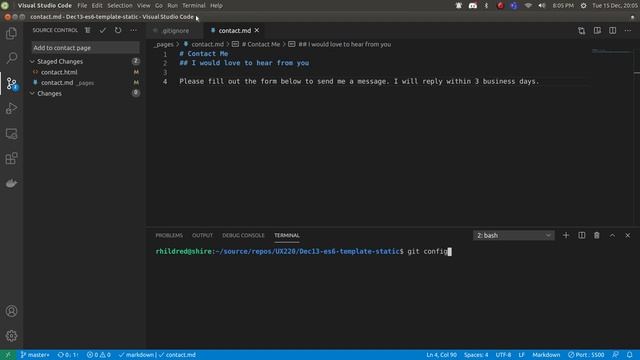Open the Source Control view icon
Viewport: 640px width, 360px height.
click(11, 83)
